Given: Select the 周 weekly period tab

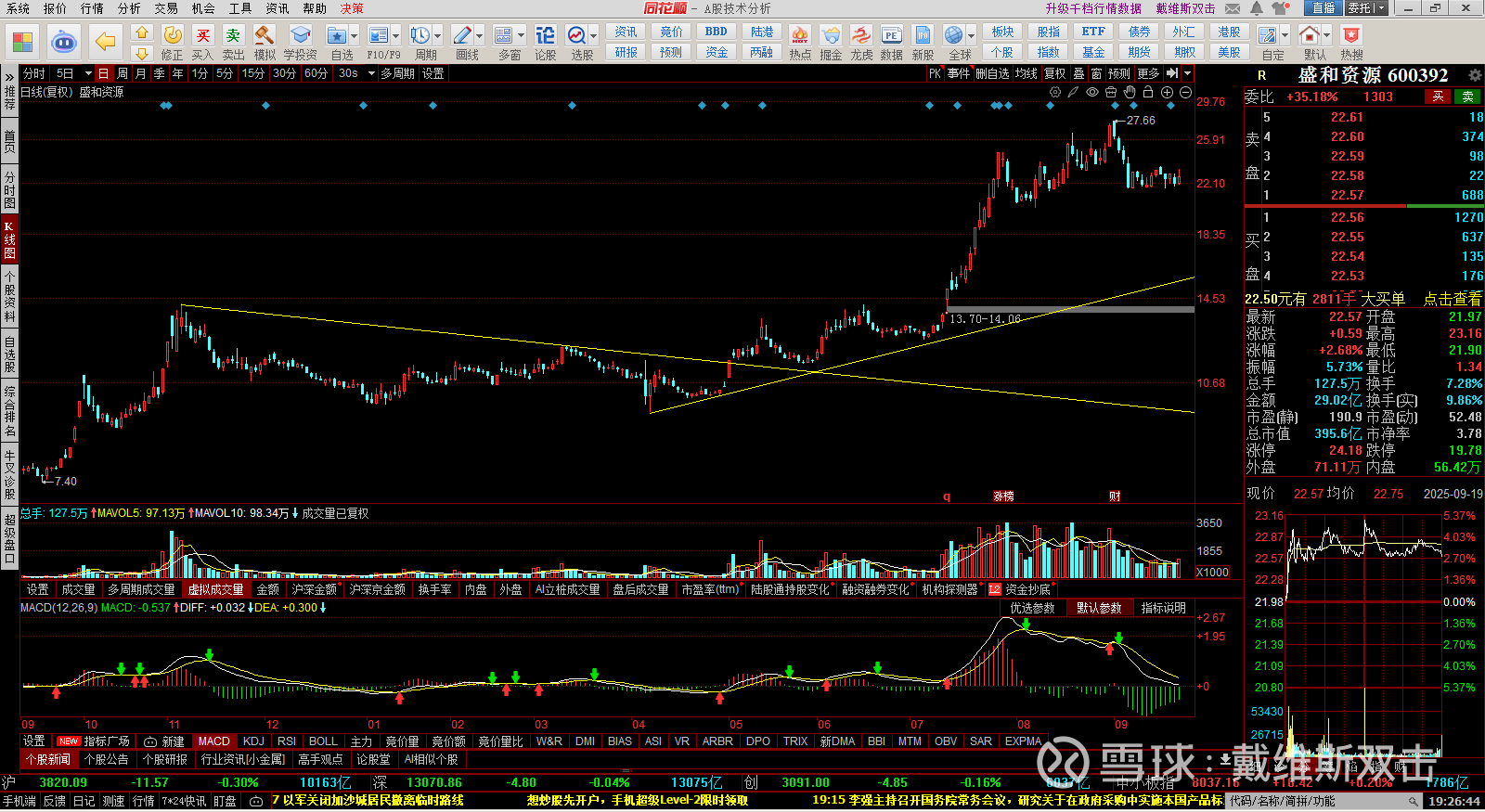Looking at the screenshot, I should click(x=123, y=73).
